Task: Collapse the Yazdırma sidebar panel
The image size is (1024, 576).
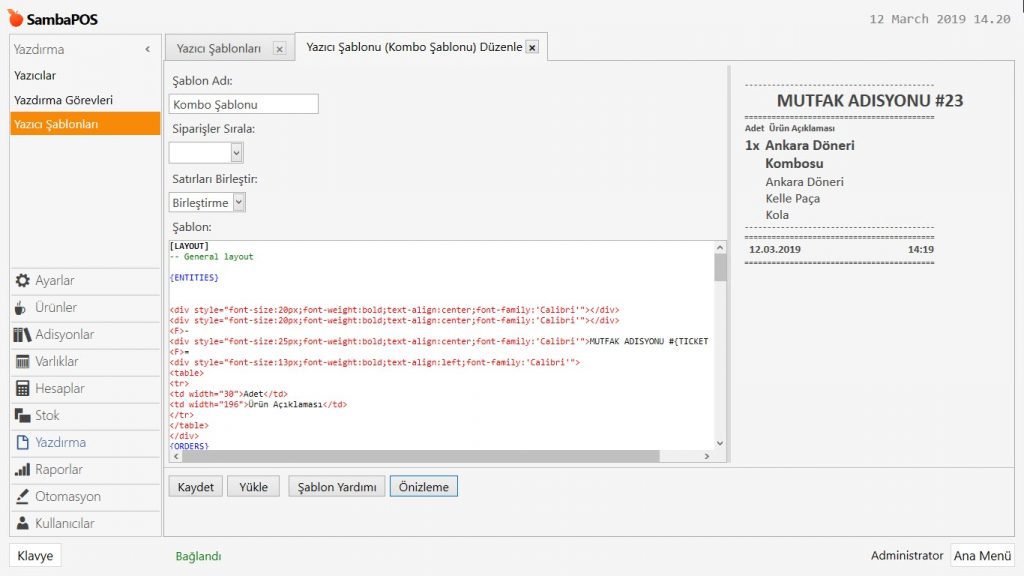Action: click(x=148, y=49)
